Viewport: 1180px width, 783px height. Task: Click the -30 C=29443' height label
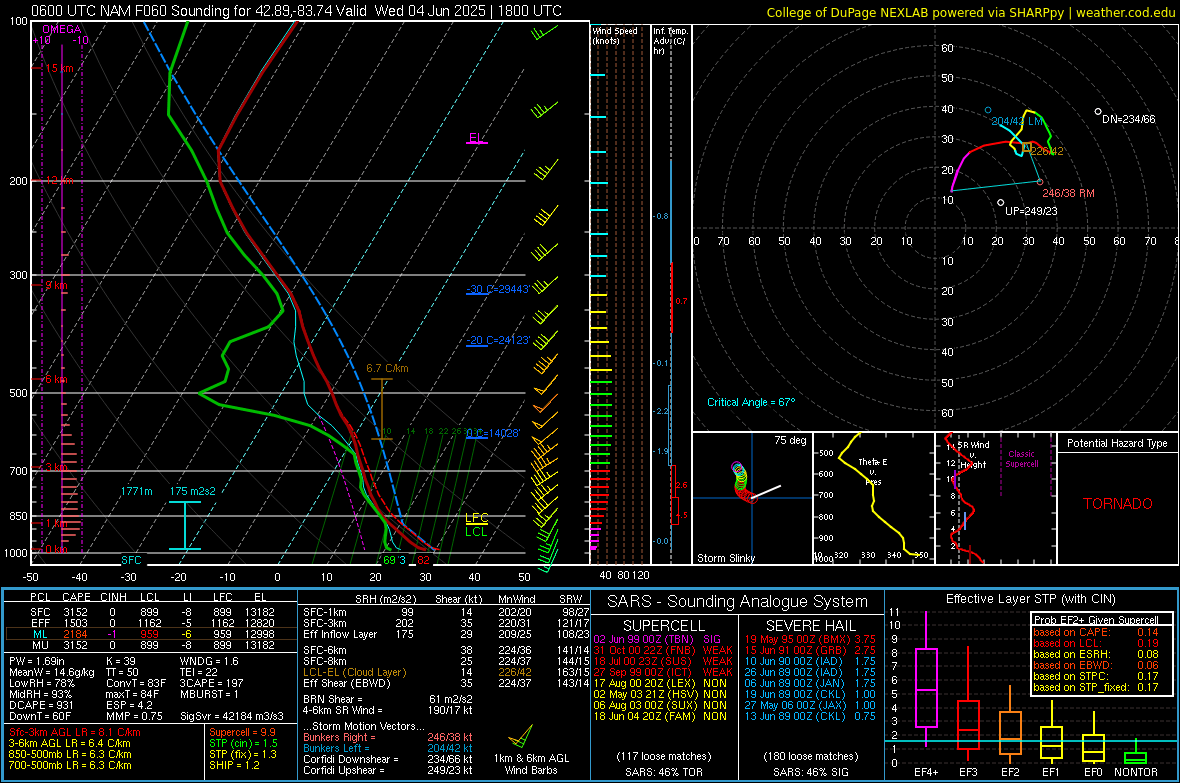(x=498, y=289)
